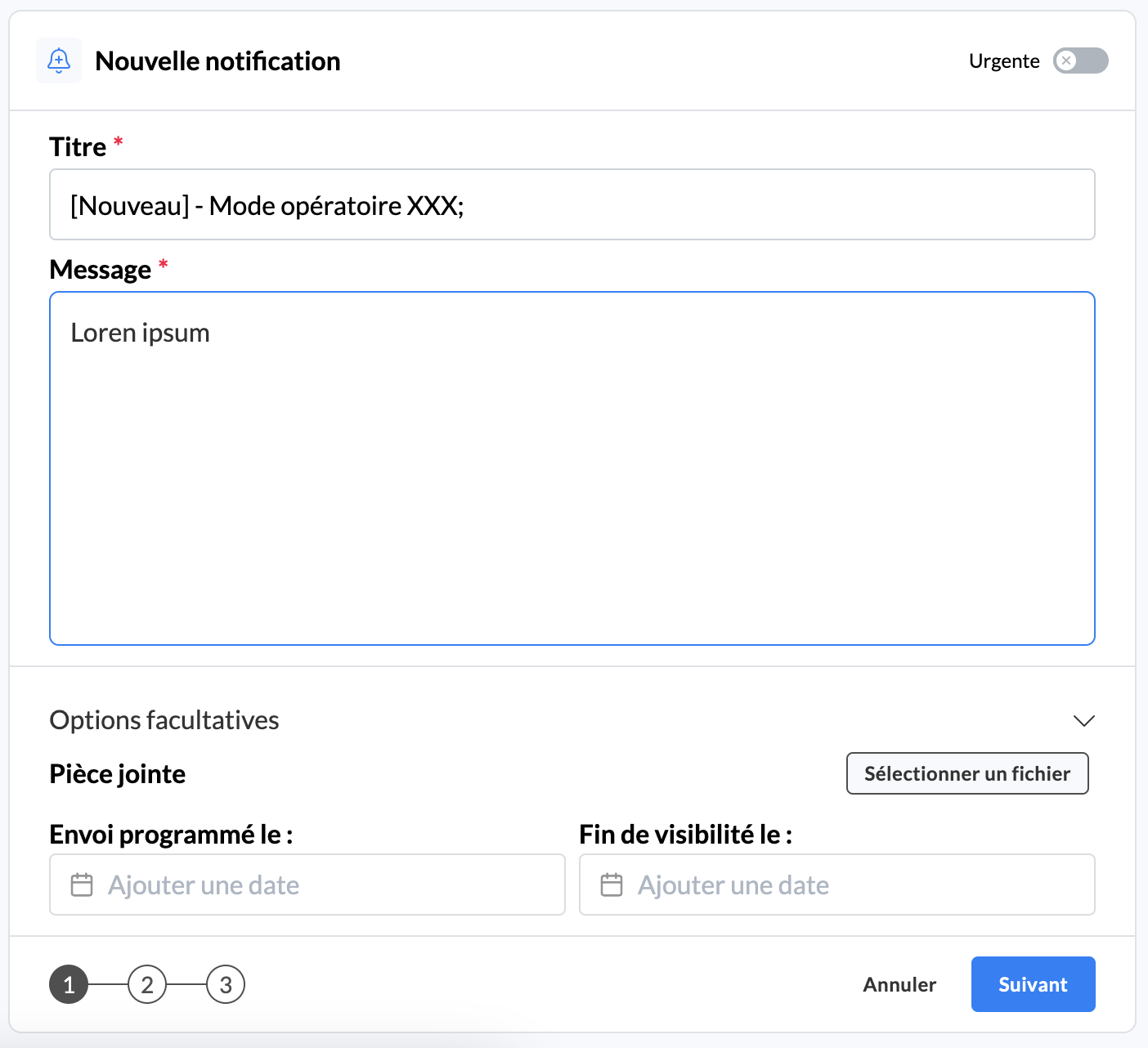Click the bell icon beside Nouvelle notification
The height and width of the screenshot is (1048, 1148).
[x=59, y=60]
